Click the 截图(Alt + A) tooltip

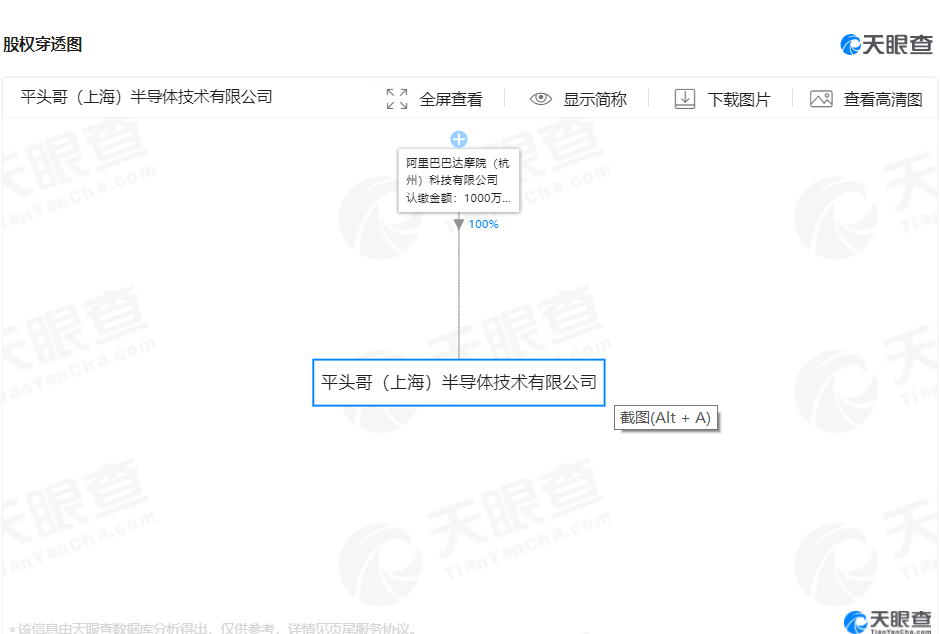666,418
